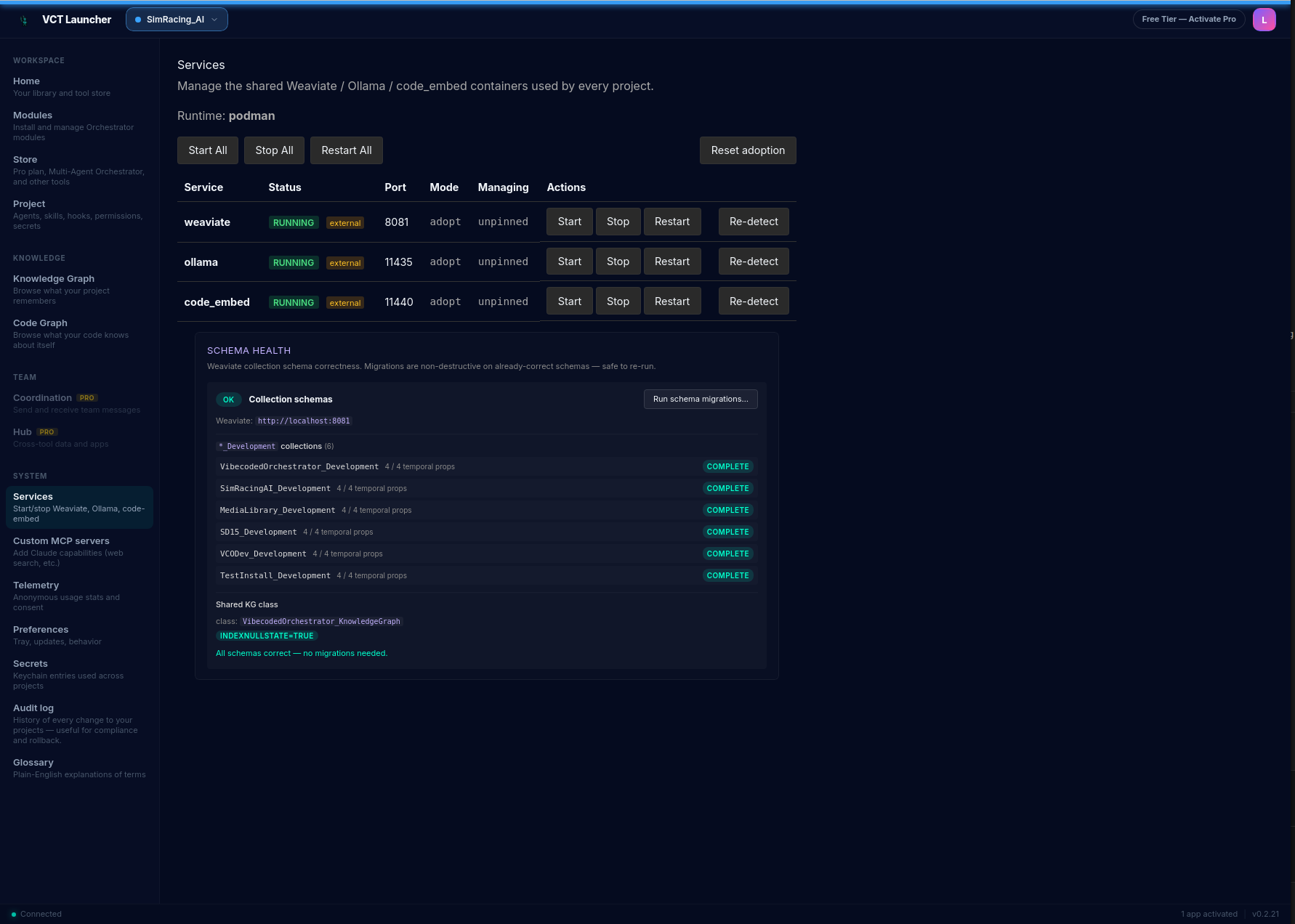The image size is (1295, 924).
Task: Select VCODev_Development collection row
Action: click(x=485, y=554)
